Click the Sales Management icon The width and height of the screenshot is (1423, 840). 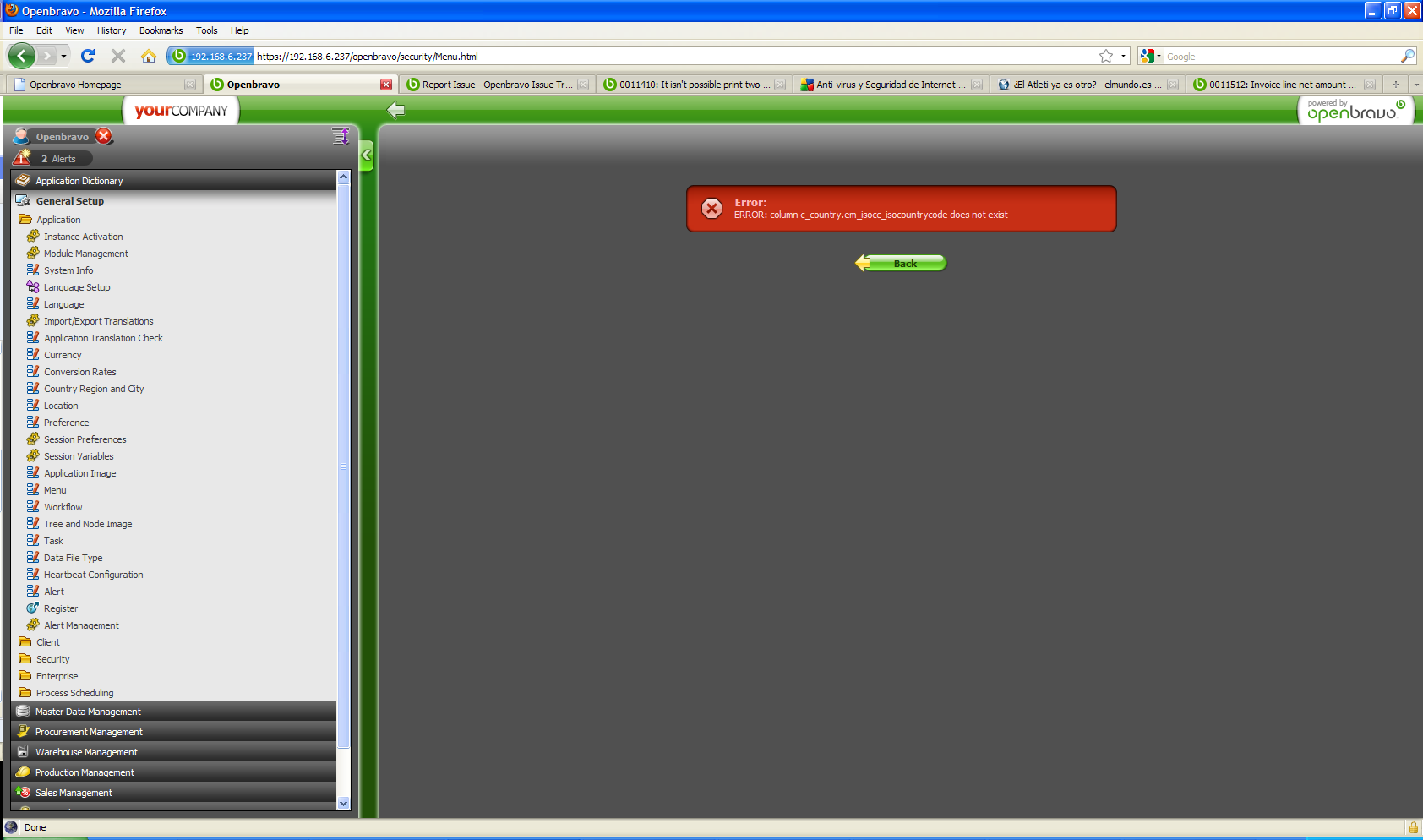(x=23, y=792)
